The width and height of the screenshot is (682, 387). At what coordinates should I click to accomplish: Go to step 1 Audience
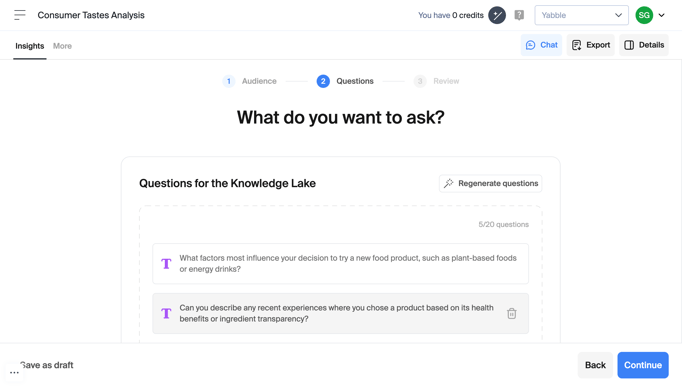pos(250,81)
